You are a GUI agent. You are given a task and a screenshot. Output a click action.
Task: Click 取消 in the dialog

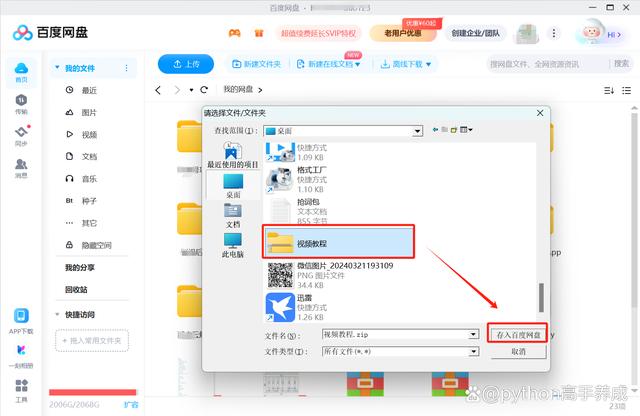tap(518, 351)
